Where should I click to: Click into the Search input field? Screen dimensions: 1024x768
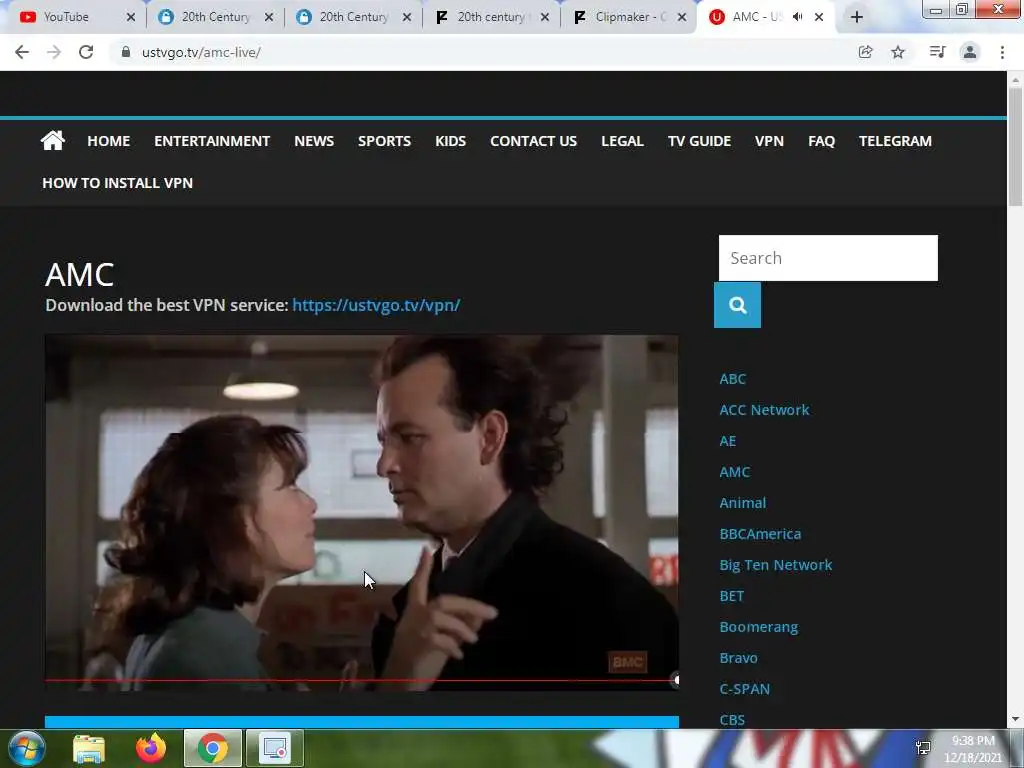point(828,258)
